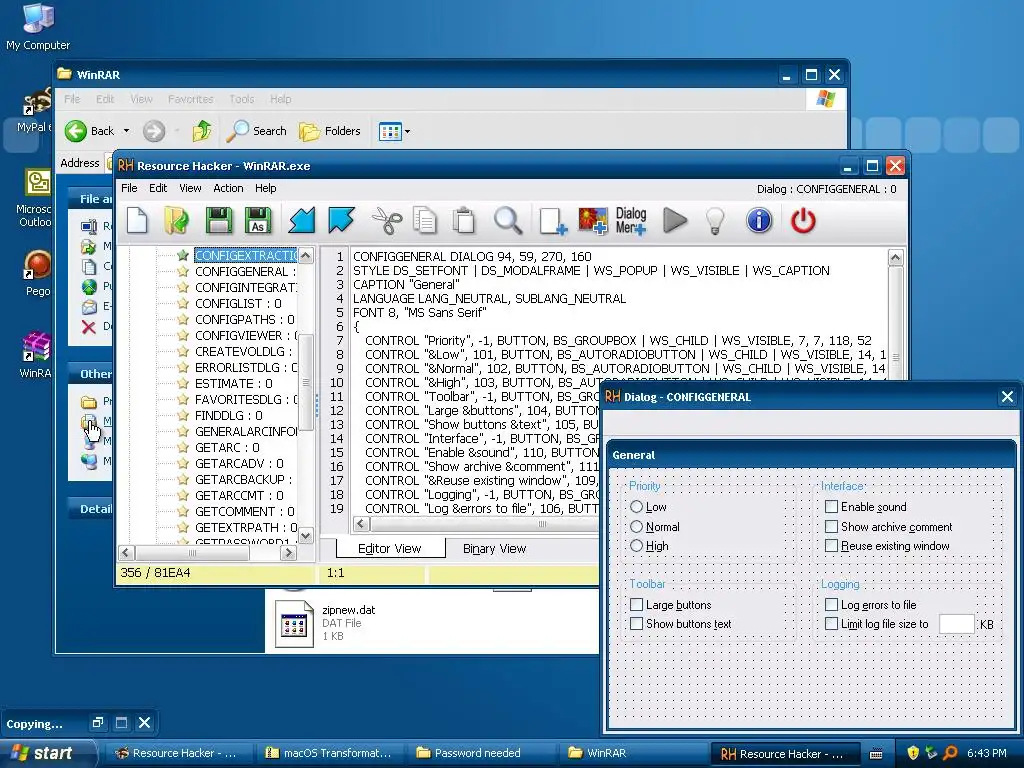
Task: Check Large buttons checkbox
Action: (637, 605)
